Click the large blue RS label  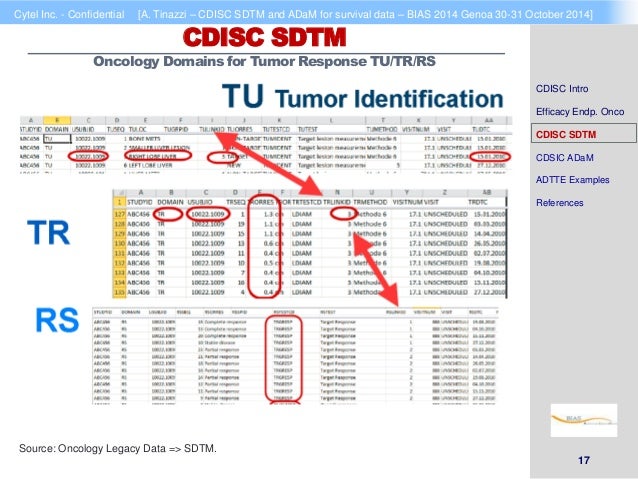57,320
